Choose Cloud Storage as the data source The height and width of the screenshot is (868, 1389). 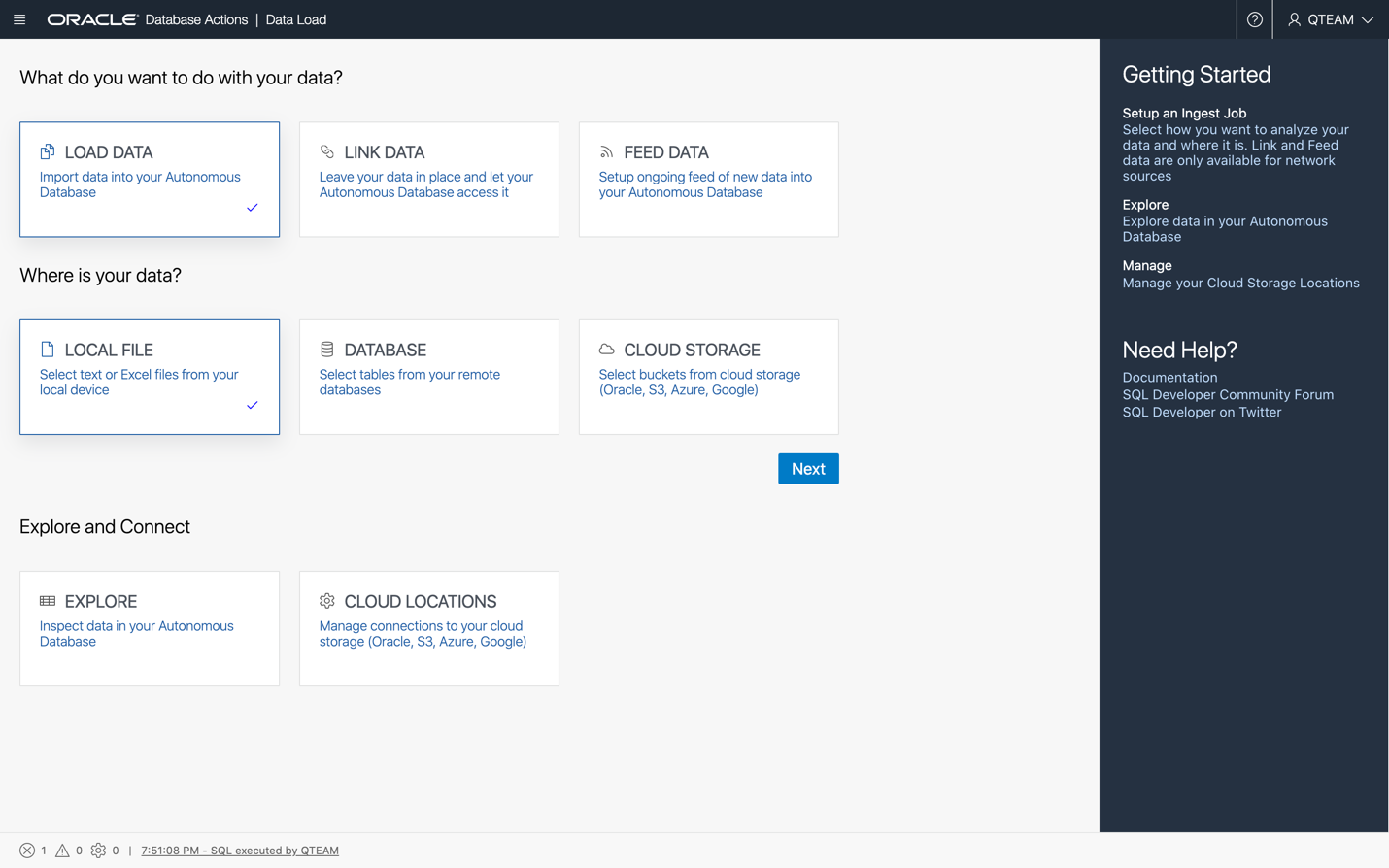708,377
